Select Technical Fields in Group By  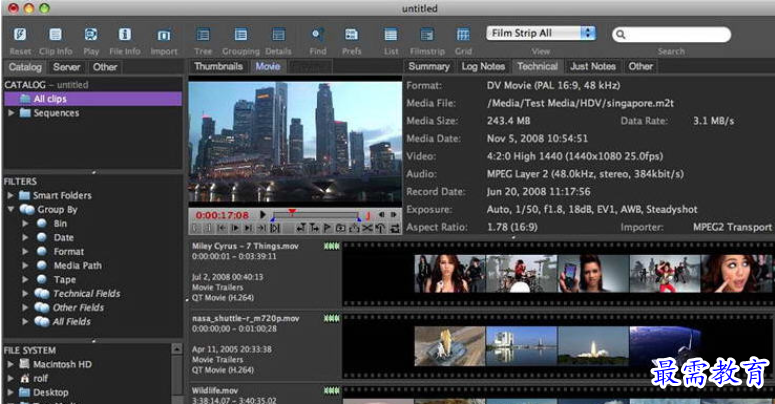[86, 293]
